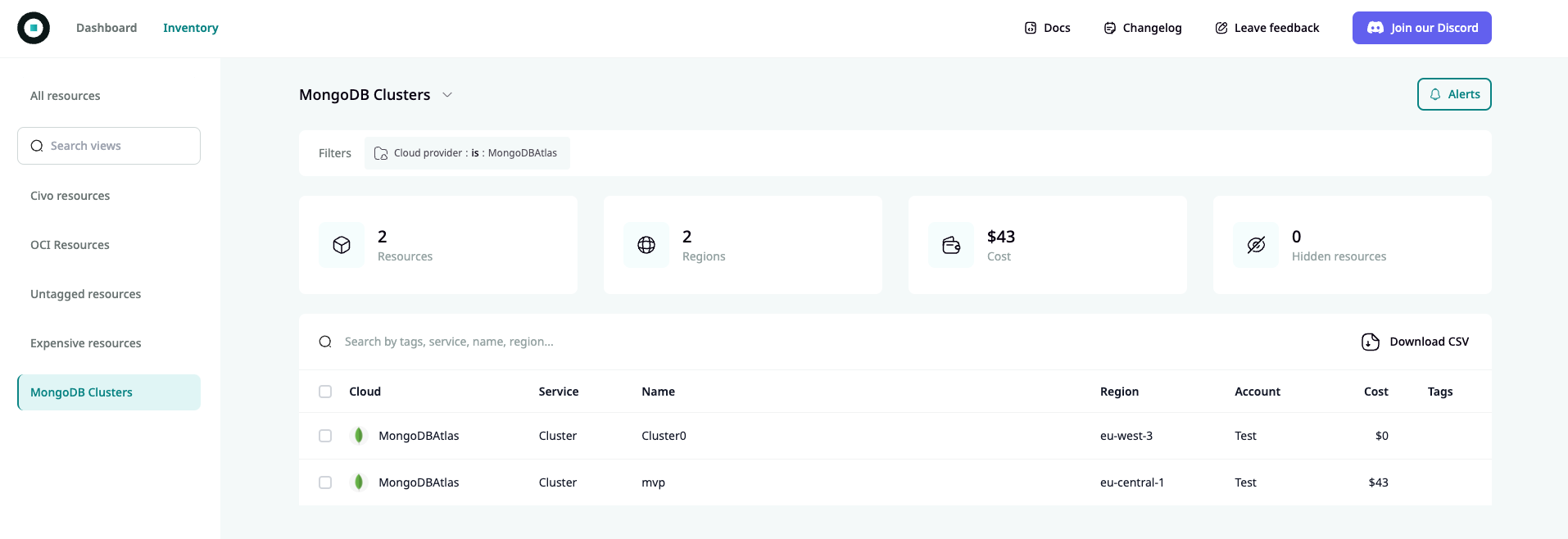Click Download CSV button
This screenshot has width=1568, height=539.
[1416, 342]
